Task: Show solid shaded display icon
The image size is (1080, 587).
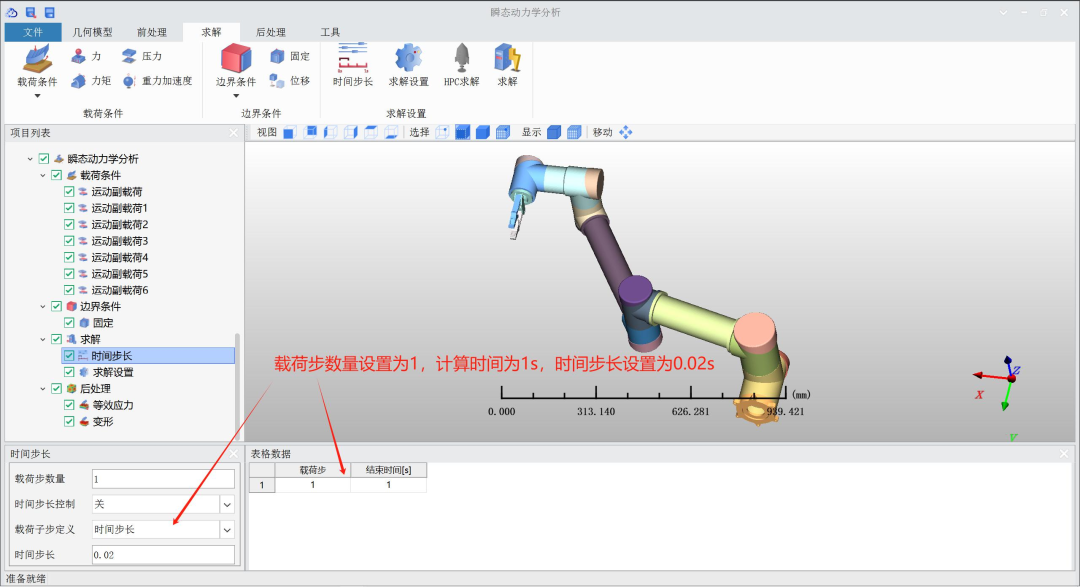Action: point(554,132)
